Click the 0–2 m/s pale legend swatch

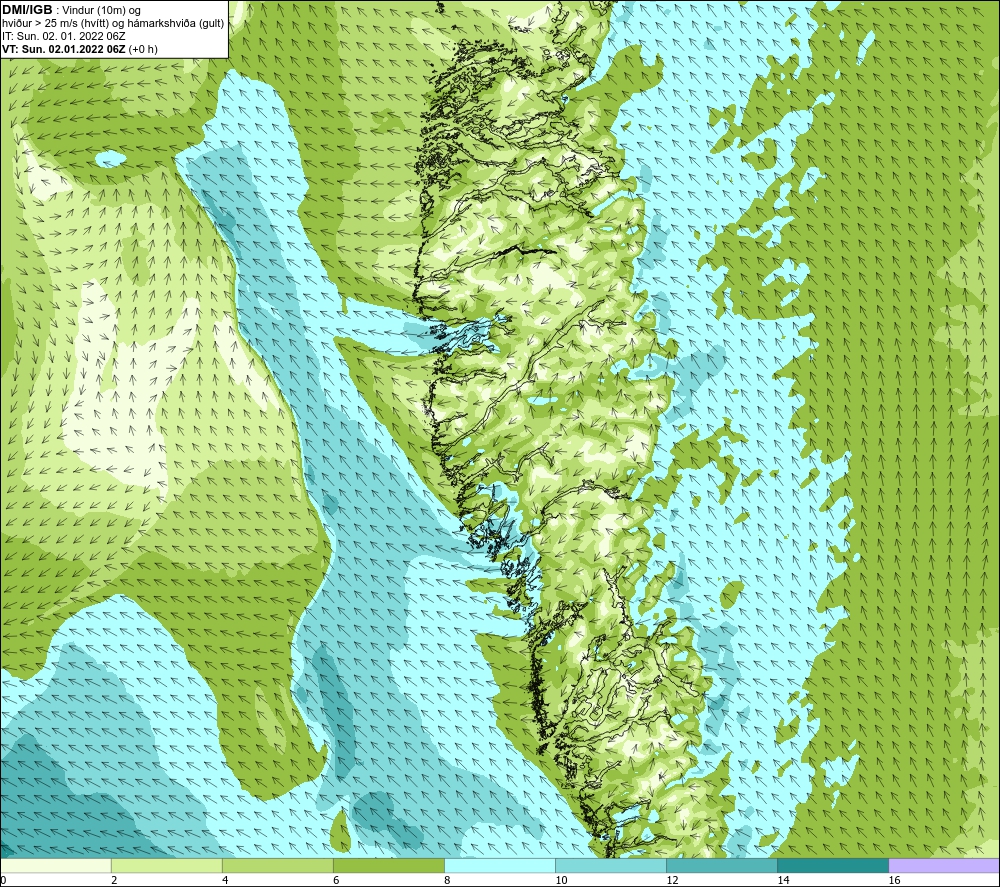coord(56,865)
